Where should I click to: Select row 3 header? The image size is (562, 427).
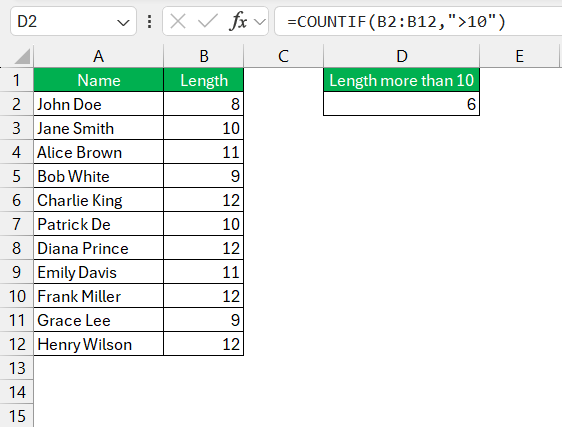click(x=16, y=128)
